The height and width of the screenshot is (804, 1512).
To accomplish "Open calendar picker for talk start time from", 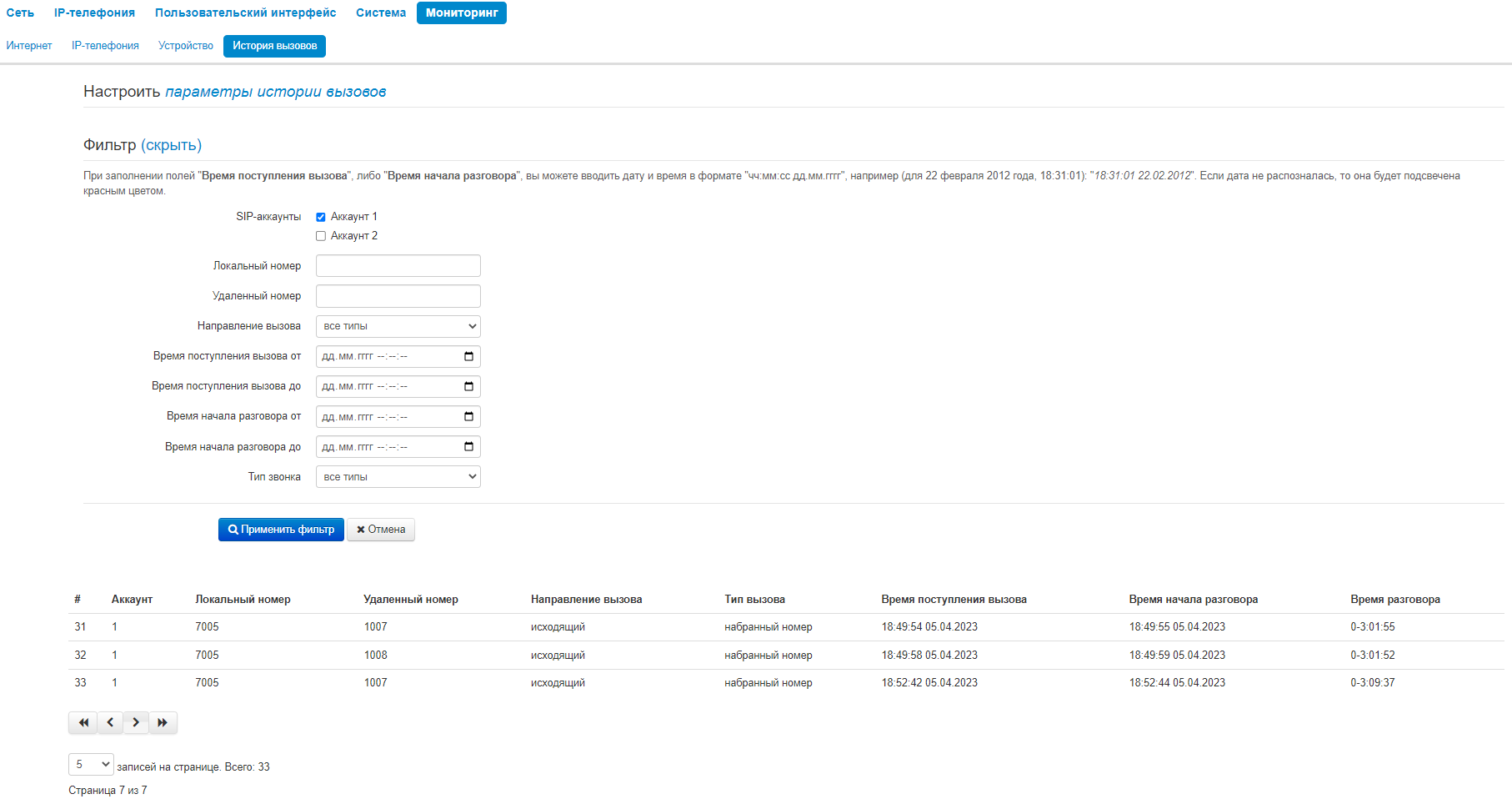I will click(x=468, y=416).
